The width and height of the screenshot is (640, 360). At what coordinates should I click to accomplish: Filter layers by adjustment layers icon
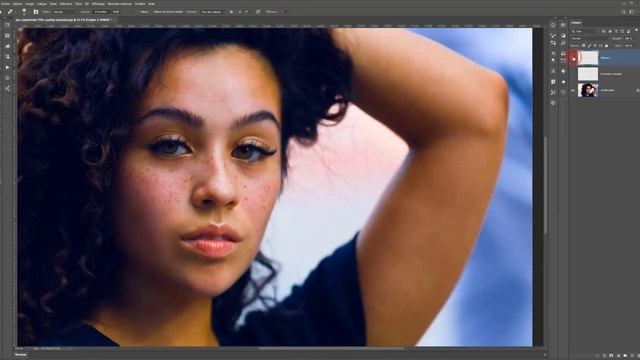(610, 31)
